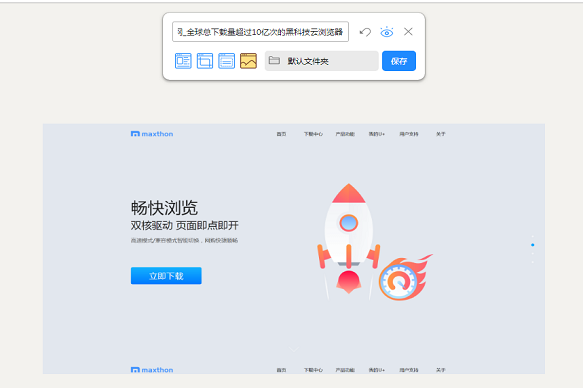Select the yellow image snapshot mode icon
Viewport: 583px width, 388px height.
(x=248, y=61)
